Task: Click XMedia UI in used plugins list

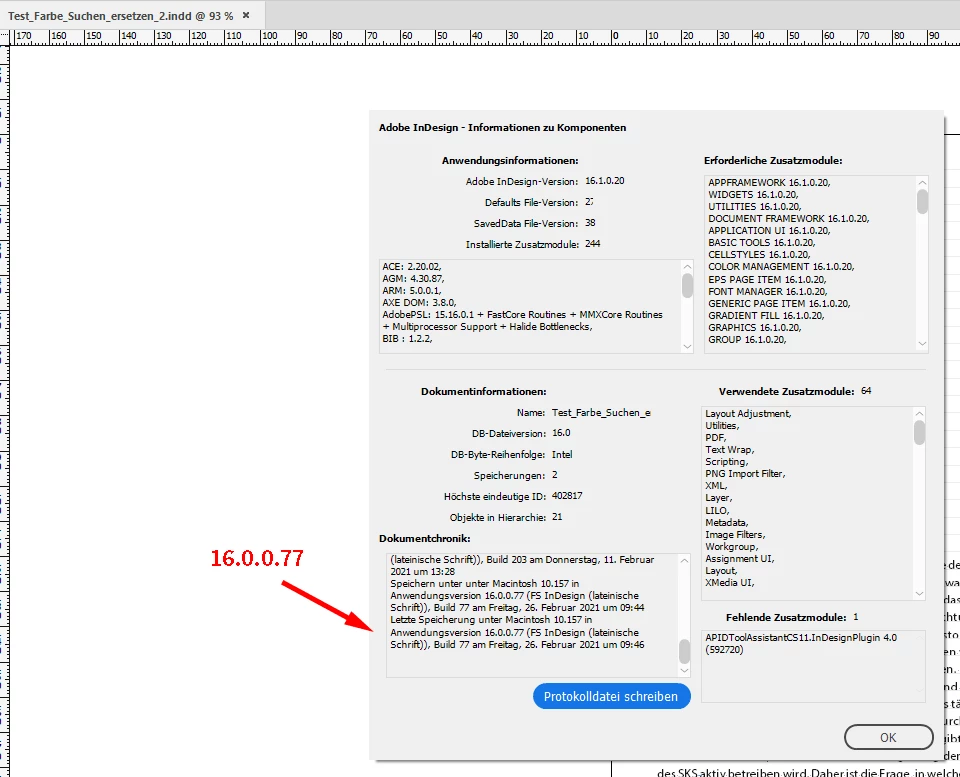Action: point(730,583)
